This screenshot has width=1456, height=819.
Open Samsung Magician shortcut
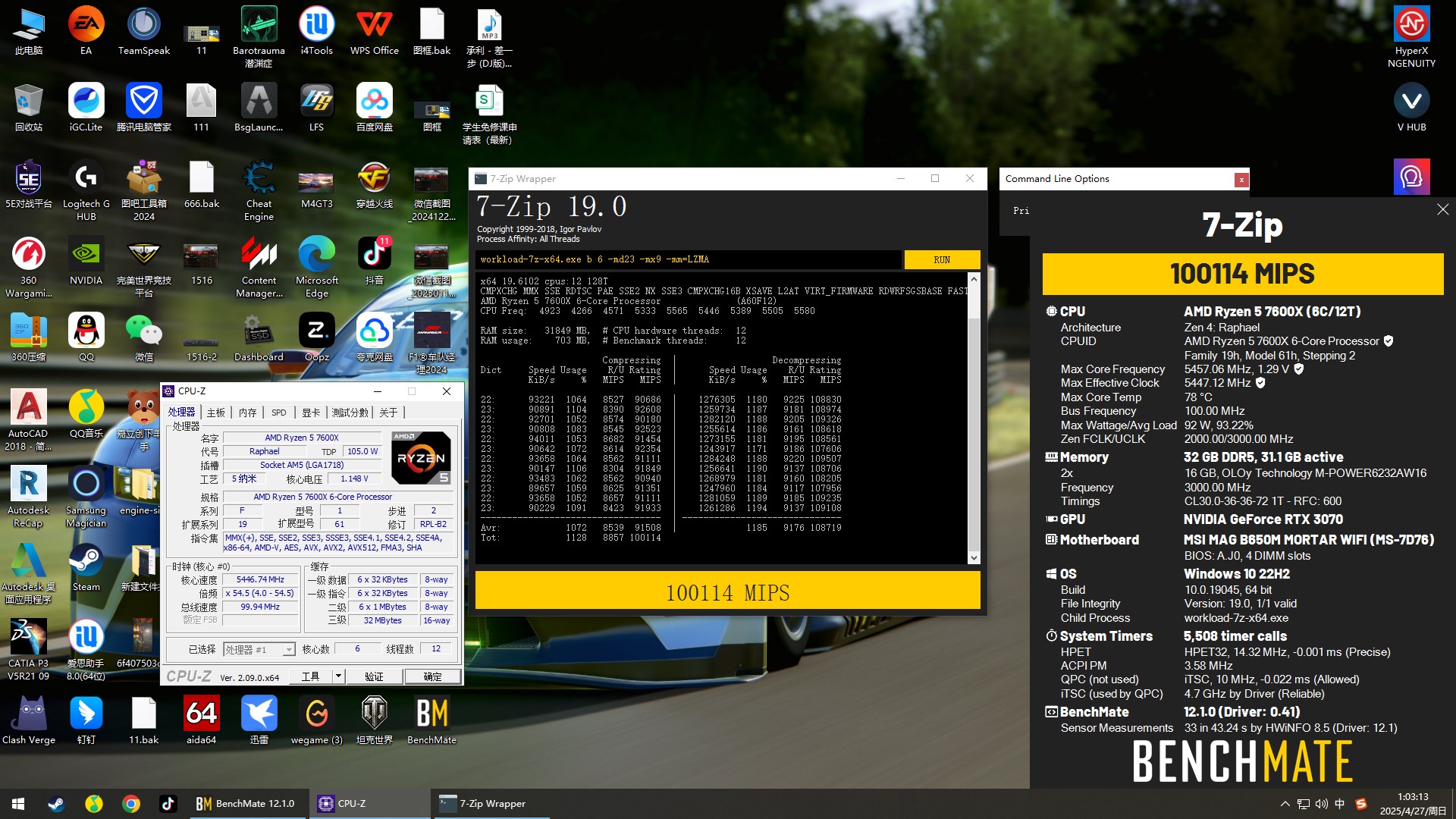point(86,497)
